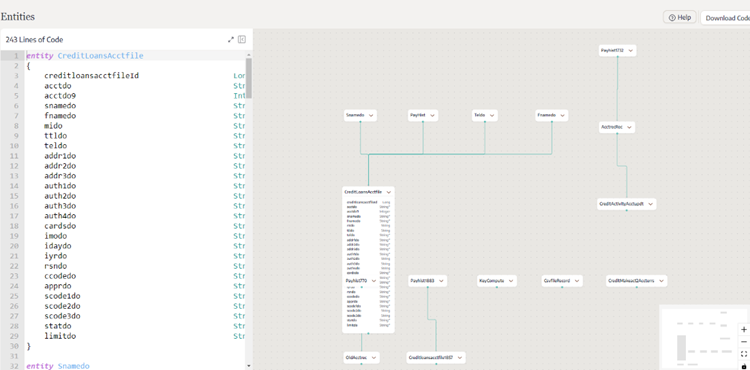Screen dimensions: 750x370
Task: Select the KeyCompute node label in diagram
Action: point(492,281)
